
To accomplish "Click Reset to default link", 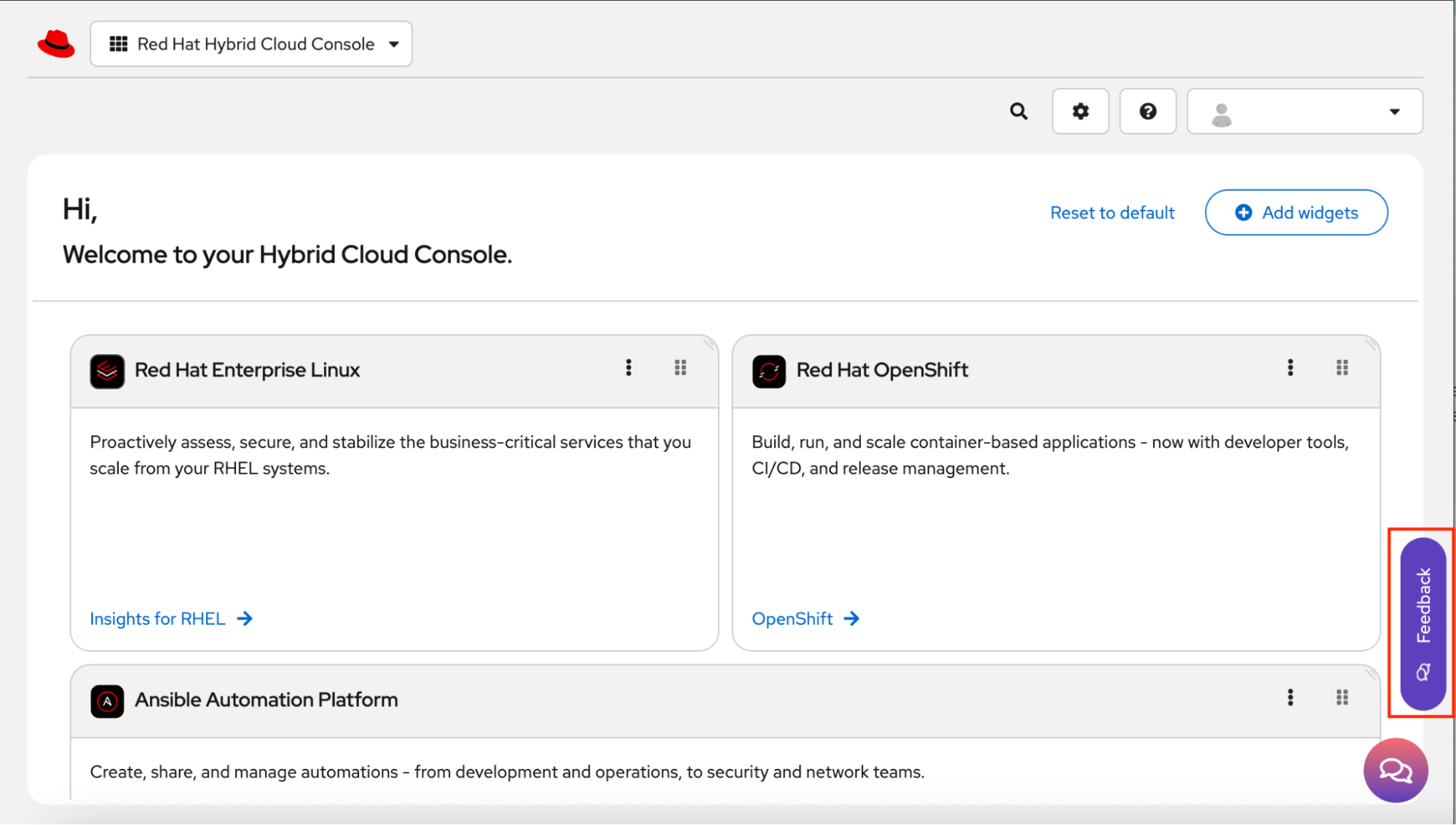I will coord(1111,213).
